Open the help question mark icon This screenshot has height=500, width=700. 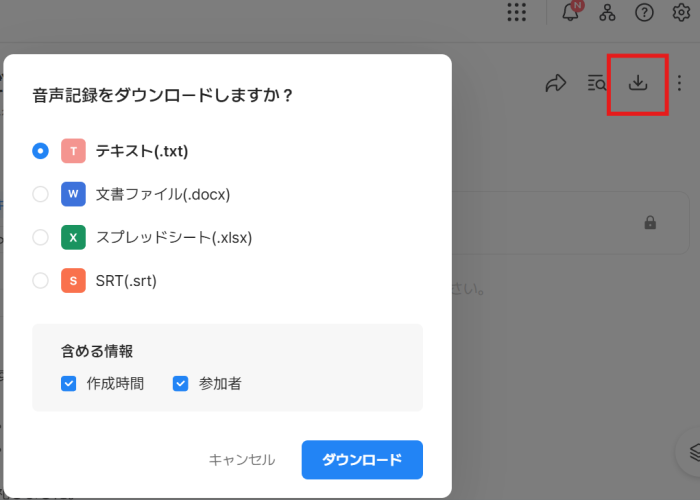(645, 12)
